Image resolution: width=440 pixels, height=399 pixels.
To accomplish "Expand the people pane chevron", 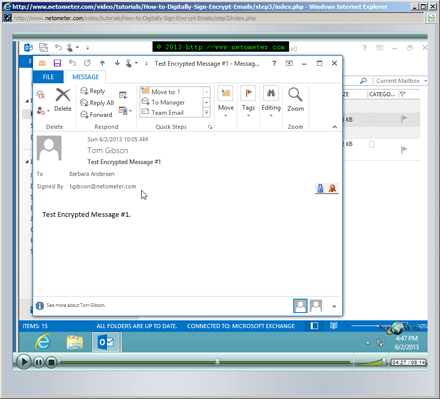I will (334, 306).
